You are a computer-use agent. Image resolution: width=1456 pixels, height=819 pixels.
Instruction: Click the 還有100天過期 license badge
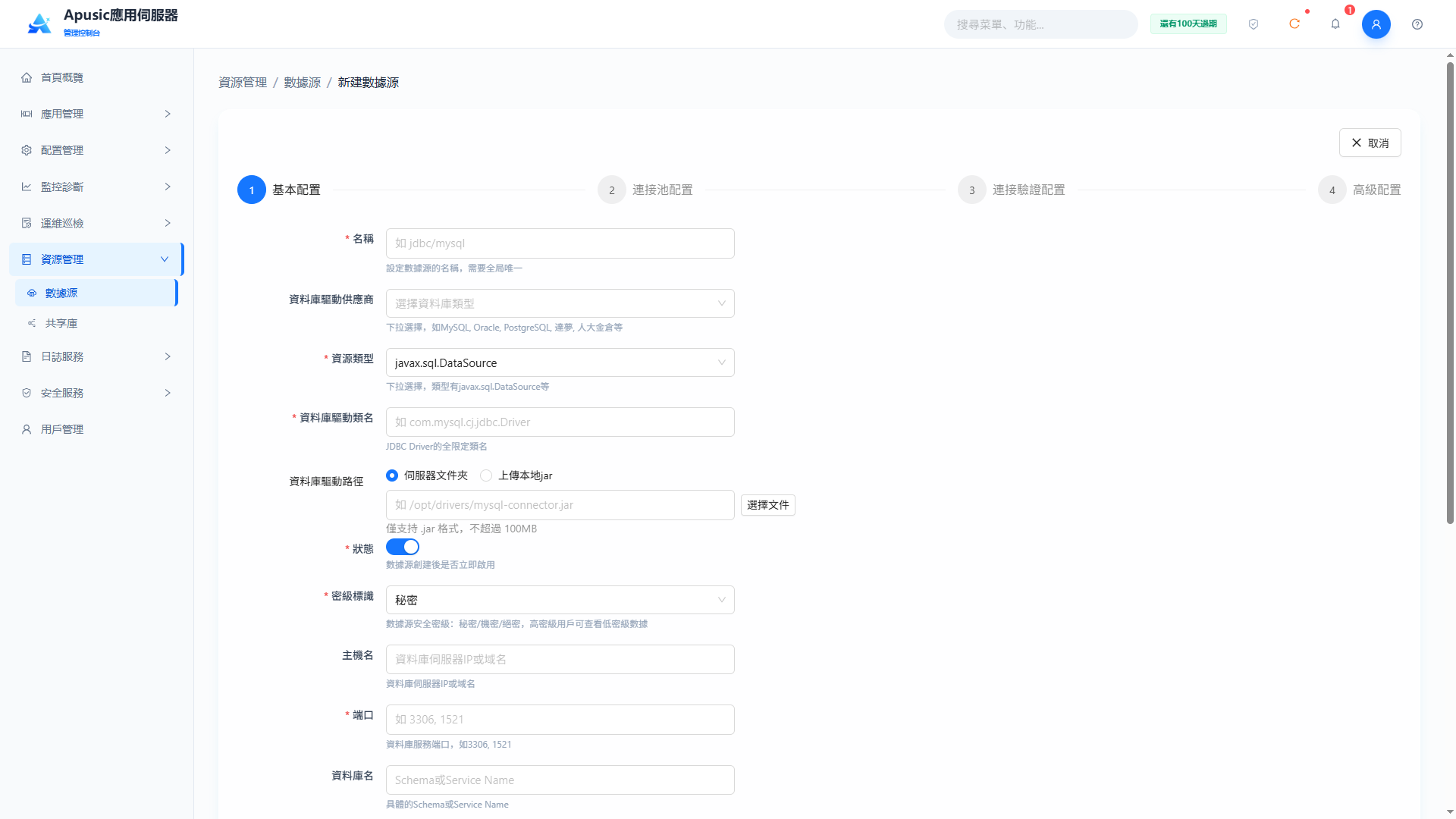1188,24
